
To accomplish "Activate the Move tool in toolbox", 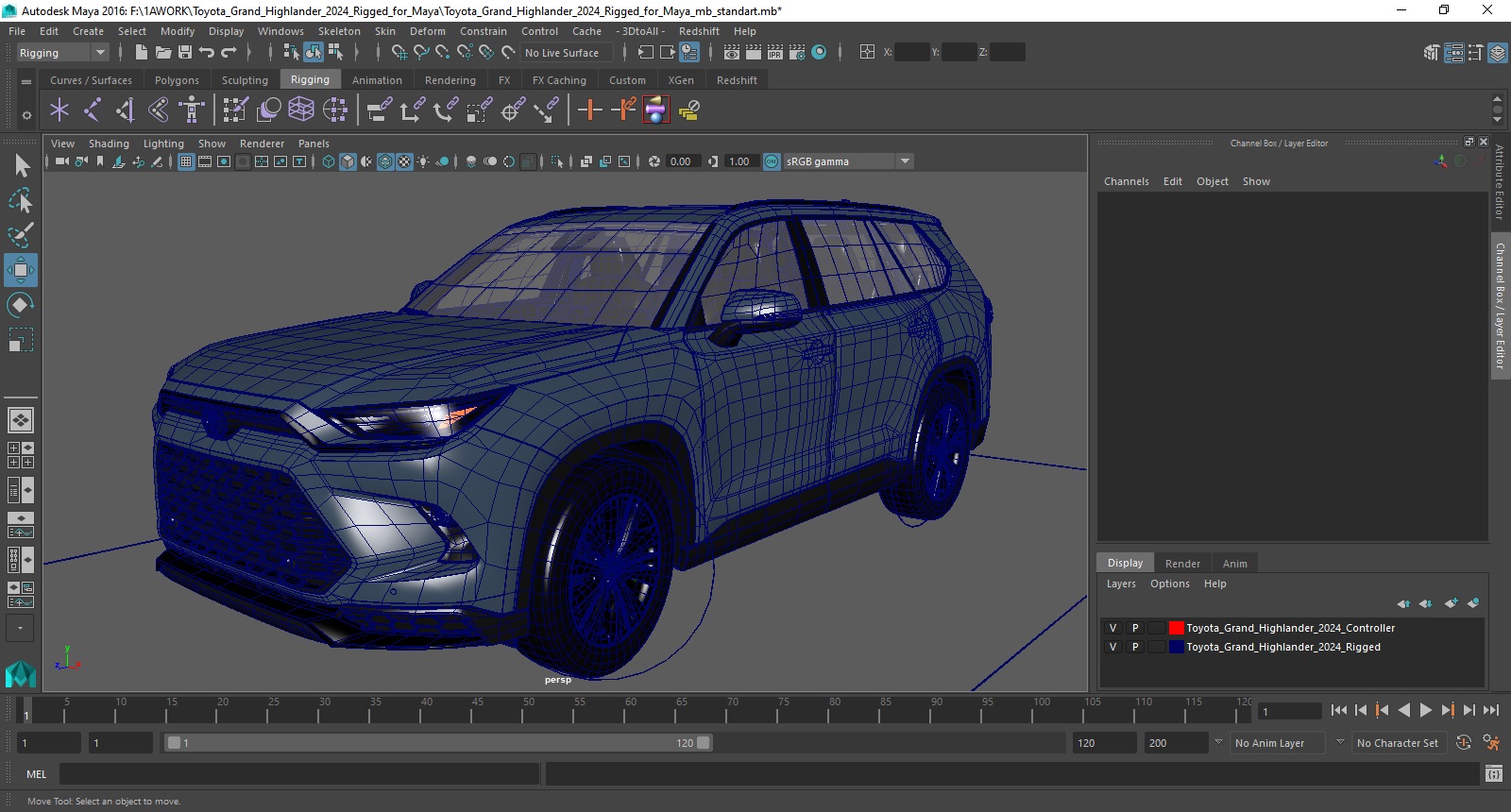I will 21,270.
